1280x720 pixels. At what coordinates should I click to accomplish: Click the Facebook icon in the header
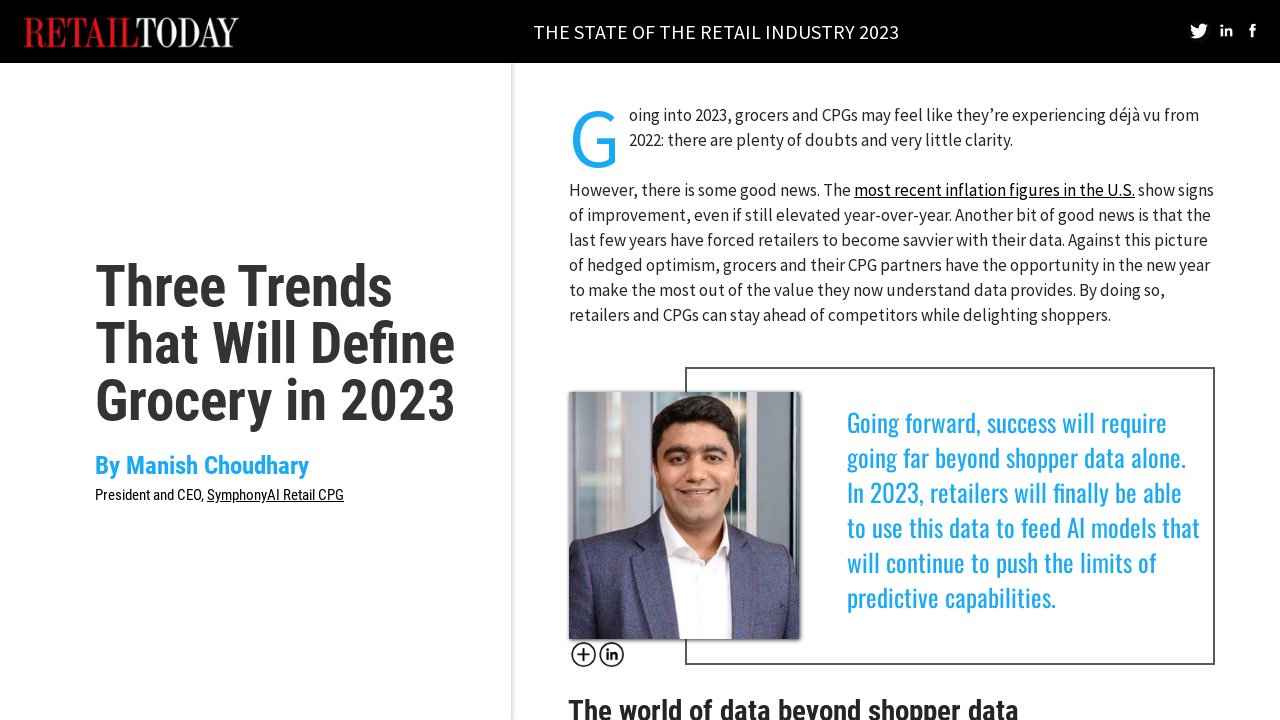point(1252,31)
